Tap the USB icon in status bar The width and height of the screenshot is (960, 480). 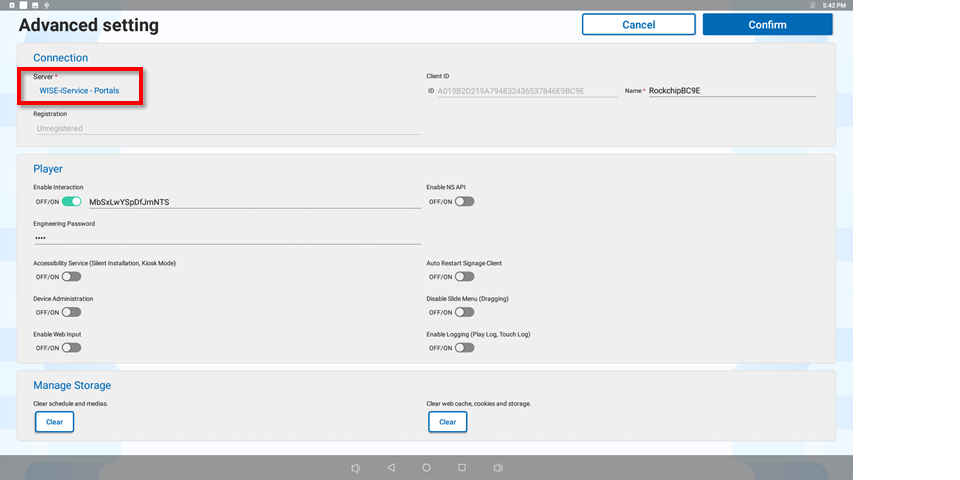point(49,5)
